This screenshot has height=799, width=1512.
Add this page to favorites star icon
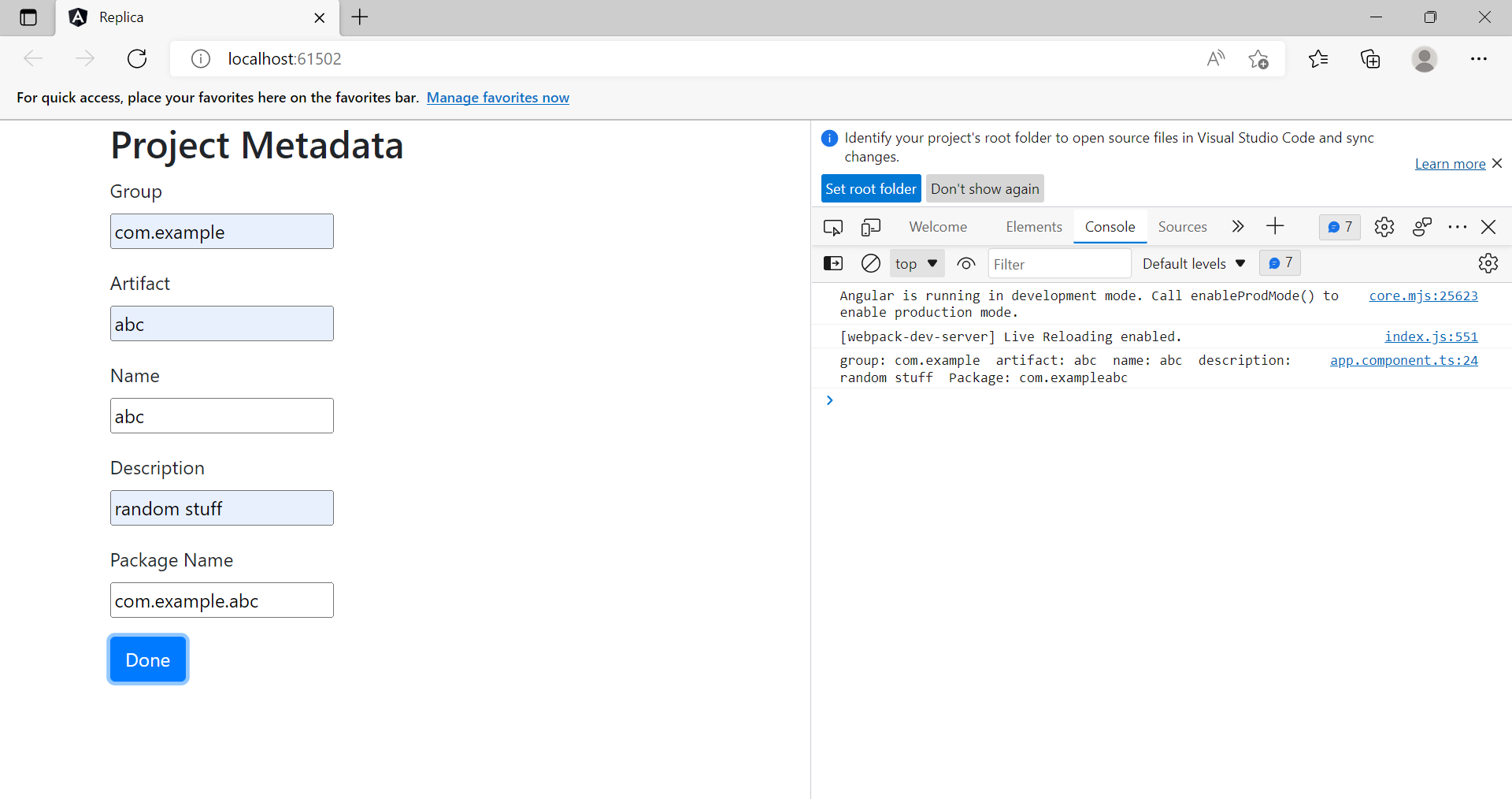tap(1258, 59)
